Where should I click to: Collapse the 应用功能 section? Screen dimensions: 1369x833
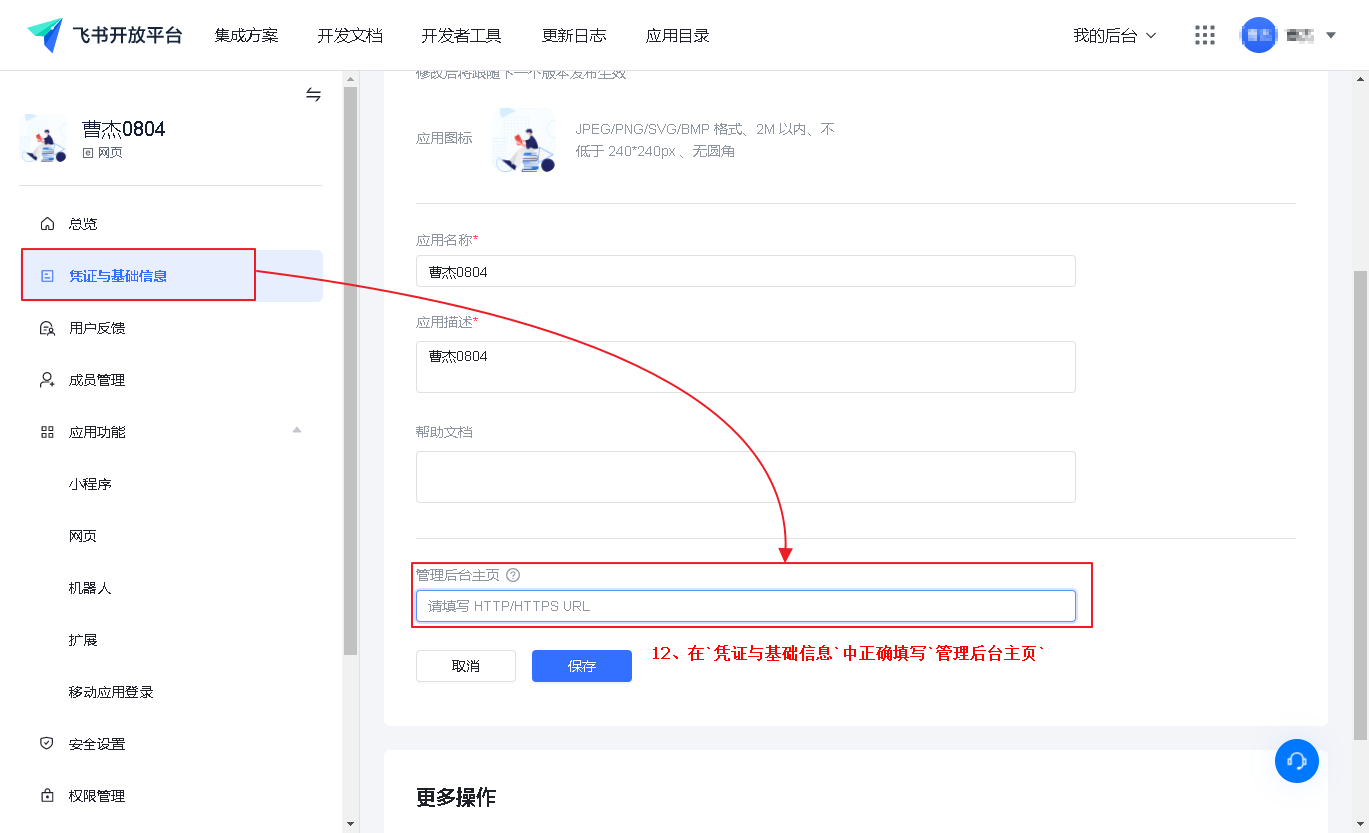click(296, 431)
